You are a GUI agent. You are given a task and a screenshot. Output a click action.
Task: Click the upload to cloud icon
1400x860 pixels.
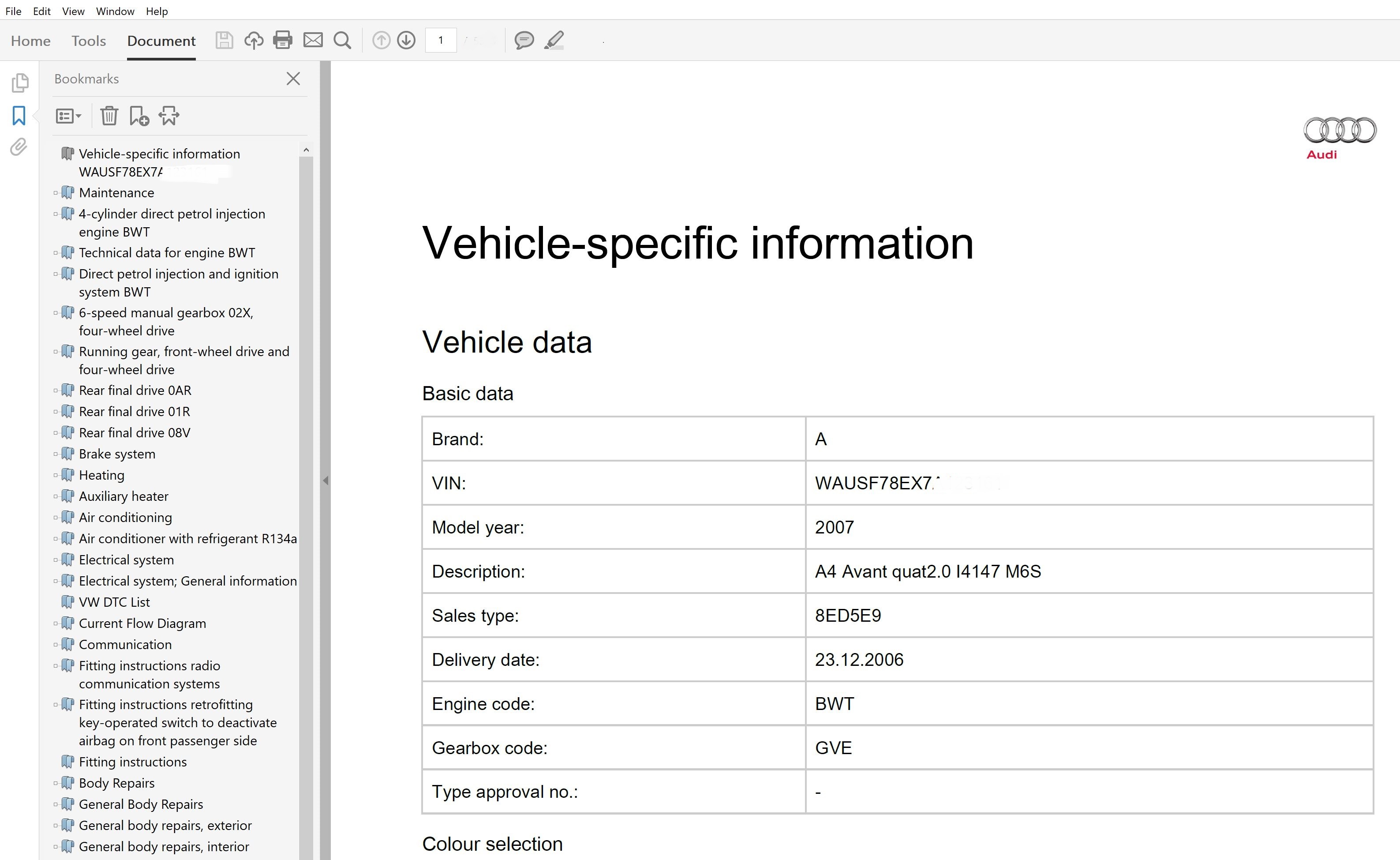254,41
